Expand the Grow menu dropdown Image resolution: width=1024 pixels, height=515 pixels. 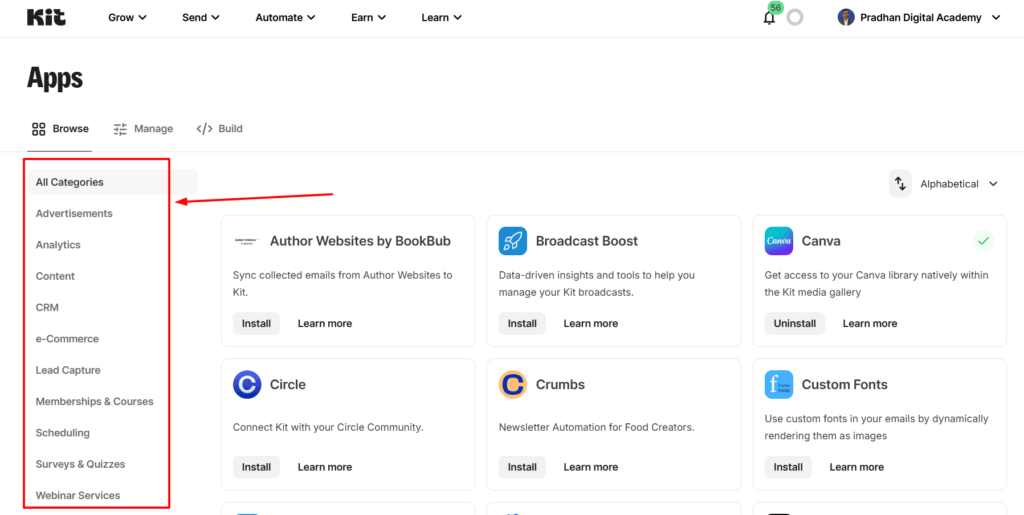pos(127,17)
